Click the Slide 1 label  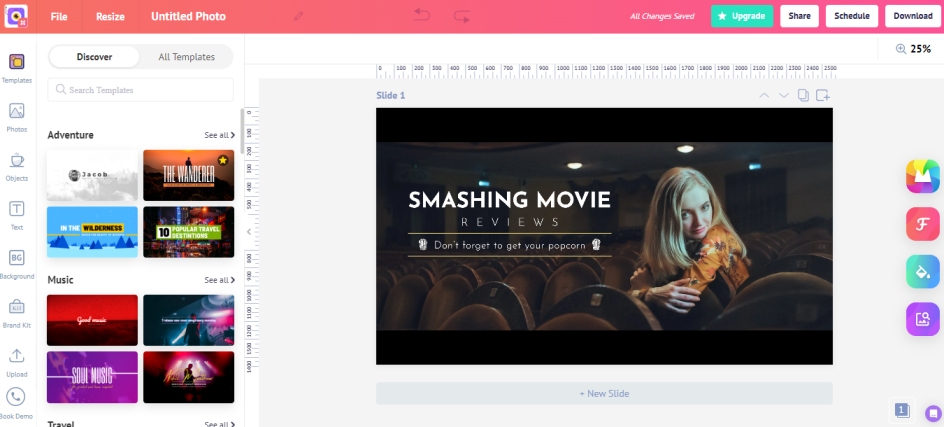coord(391,95)
